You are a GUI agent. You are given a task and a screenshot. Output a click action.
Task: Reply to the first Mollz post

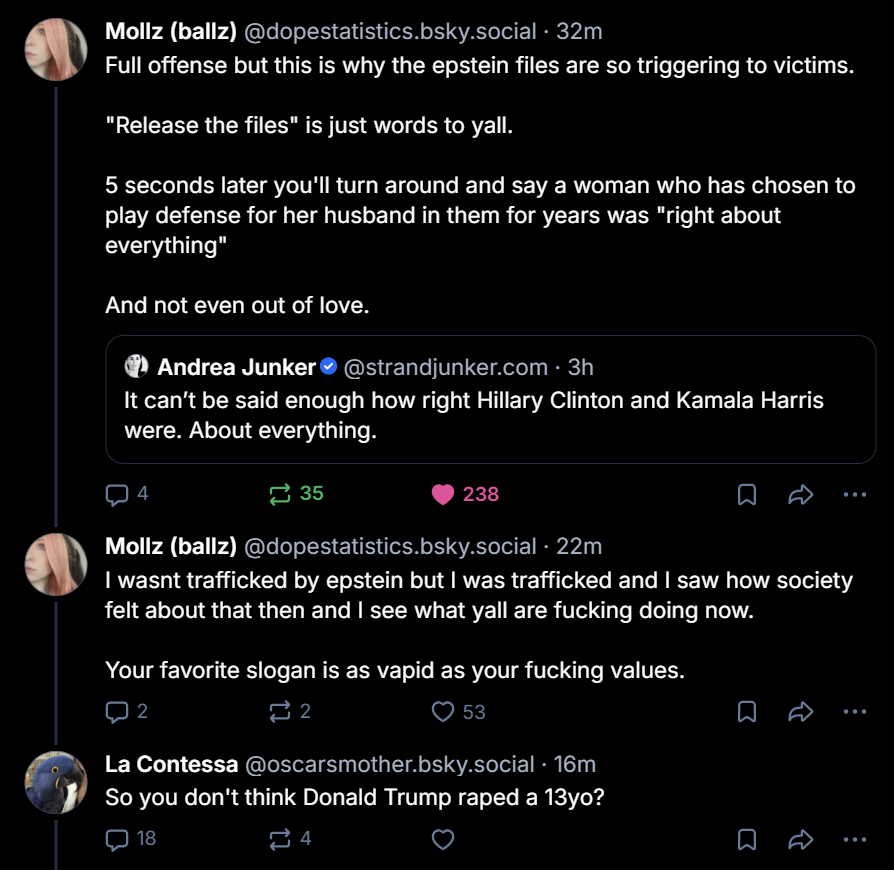click(x=118, y=494)
